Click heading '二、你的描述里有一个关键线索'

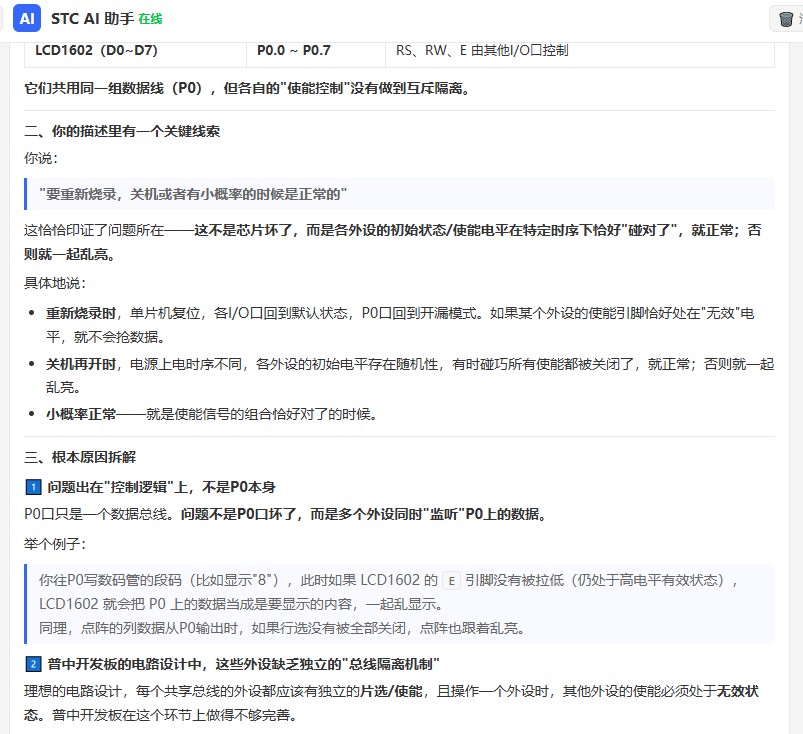click(122, 131)
